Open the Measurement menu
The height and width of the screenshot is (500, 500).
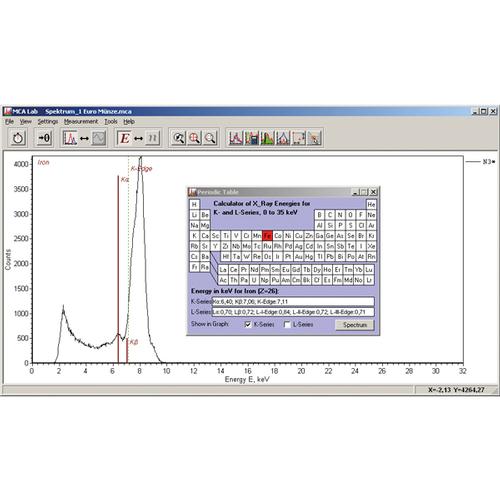tap(81, 122)
